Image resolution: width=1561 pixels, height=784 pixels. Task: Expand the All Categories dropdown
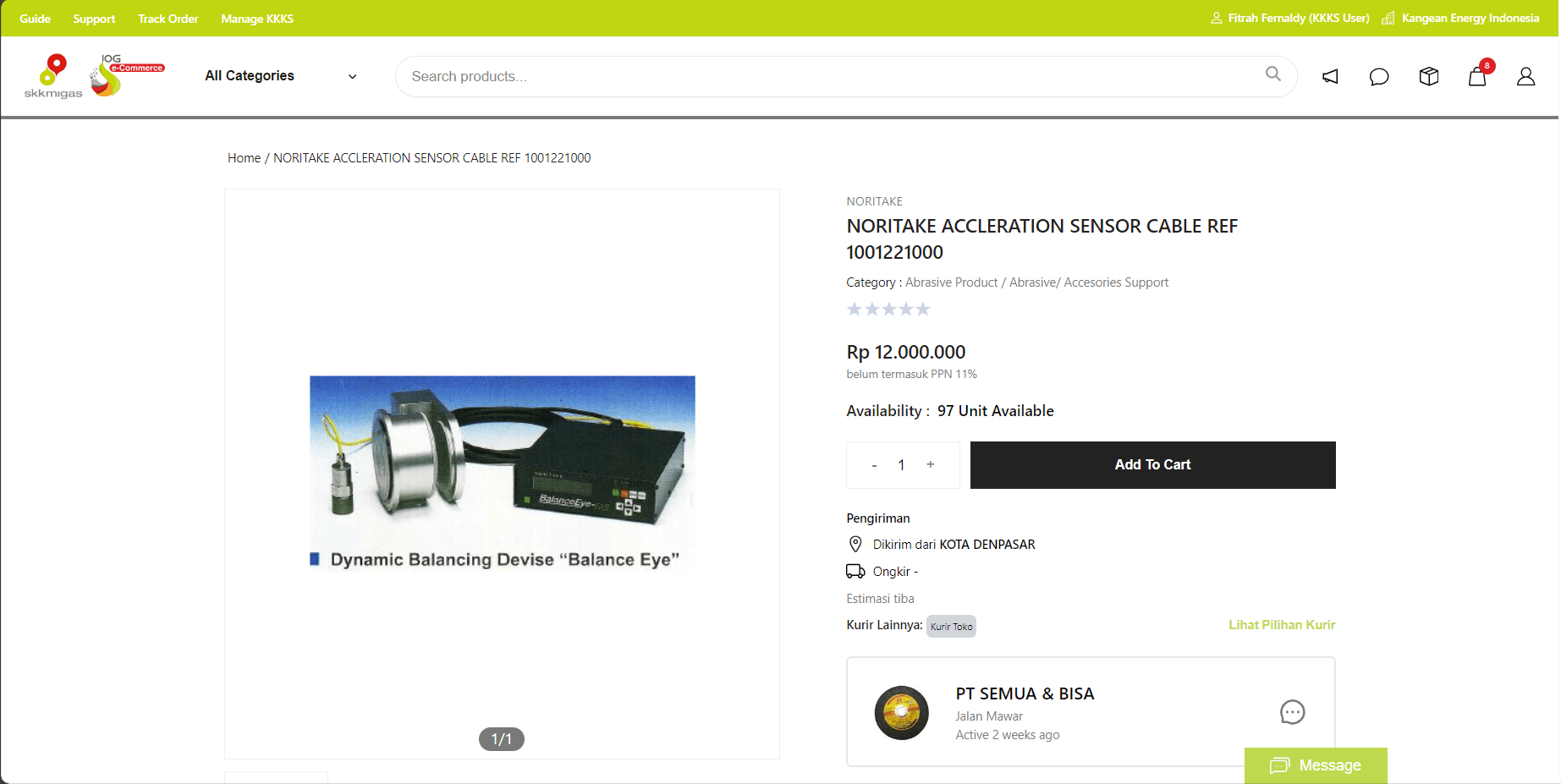(x=281, y=75)
